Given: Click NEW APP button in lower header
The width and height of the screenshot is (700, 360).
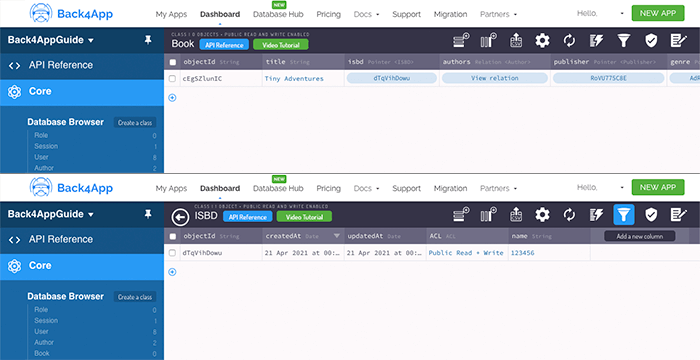Looking at the screenshot, I should pos(658,188).
